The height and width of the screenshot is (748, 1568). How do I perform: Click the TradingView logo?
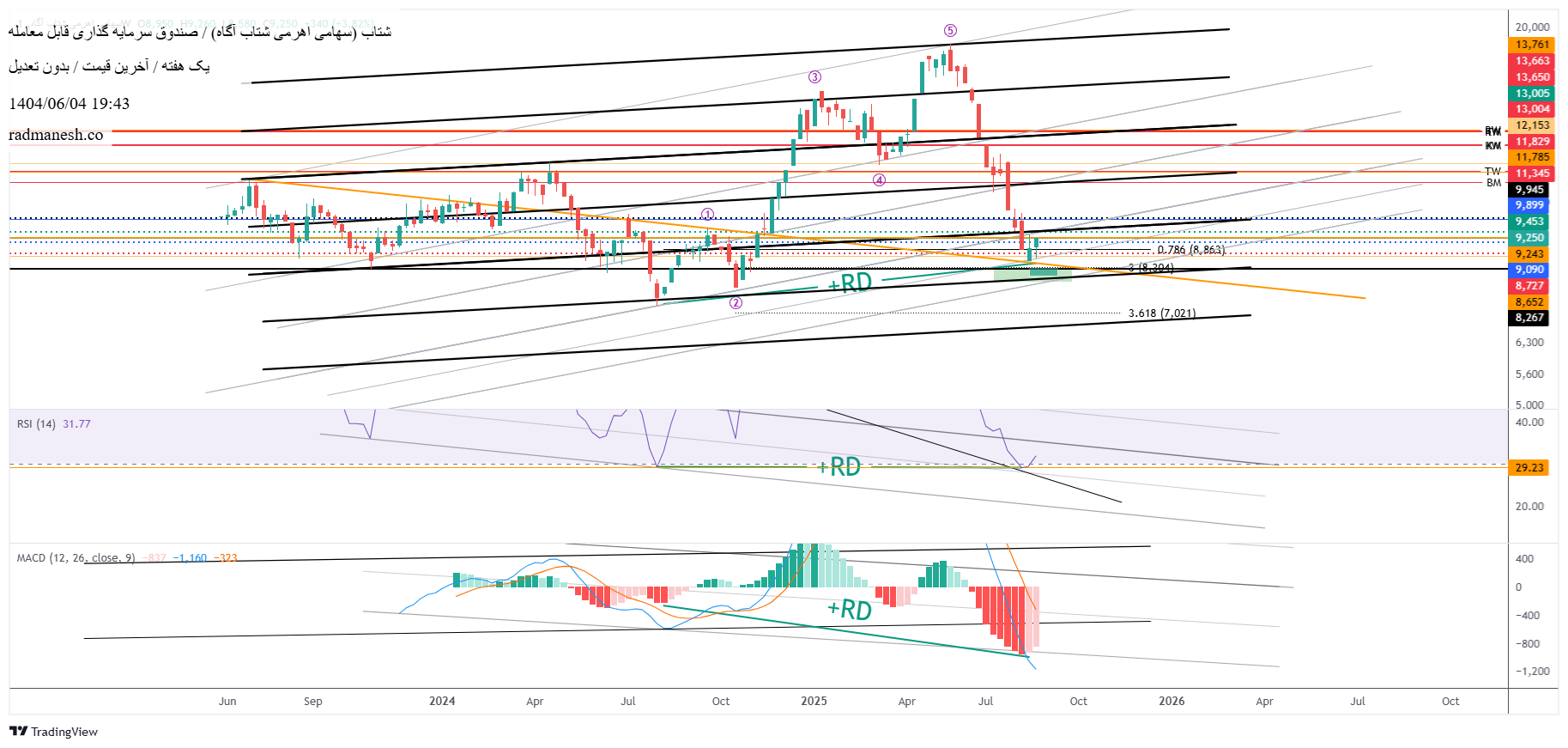(x=53, y=732)
